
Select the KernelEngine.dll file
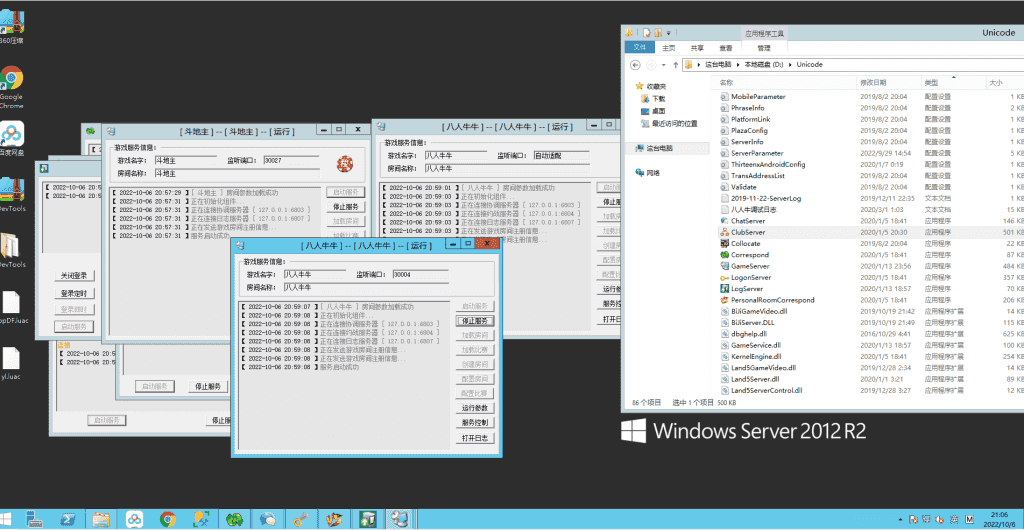click(756, 356)
